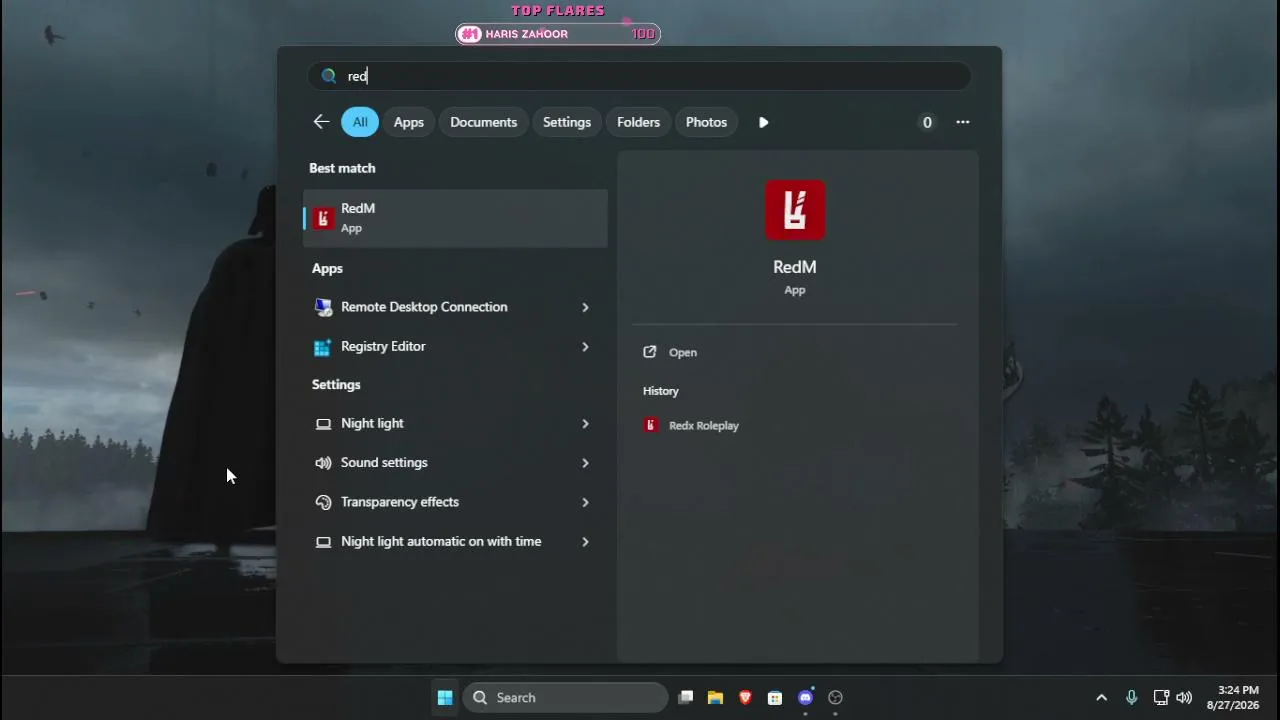Open the Sound settings result
The height and width of the screenshot is (720, 1280).
coord(455,463)
